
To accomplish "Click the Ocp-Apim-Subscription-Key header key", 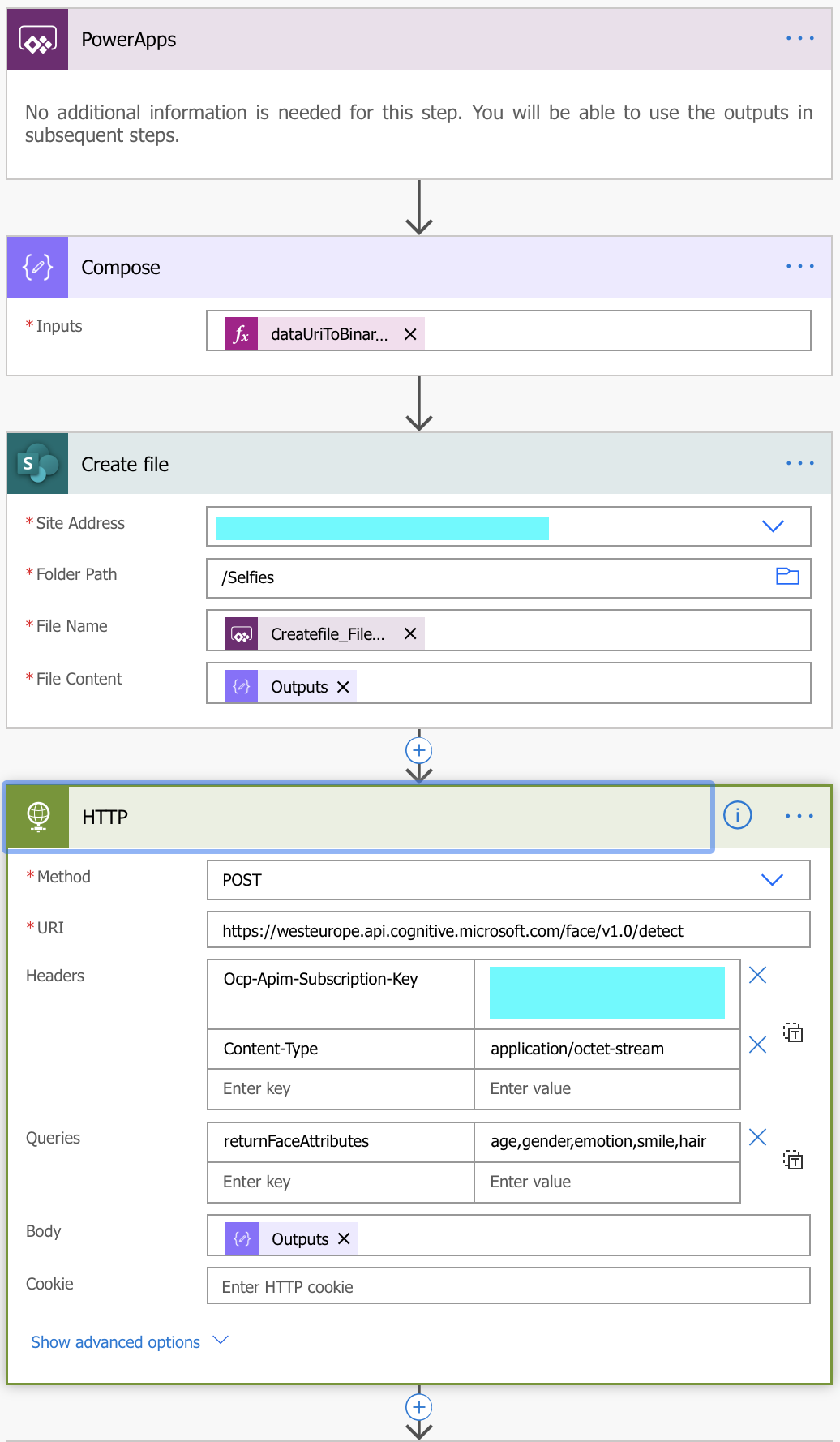I will click(x=341, y=994).
